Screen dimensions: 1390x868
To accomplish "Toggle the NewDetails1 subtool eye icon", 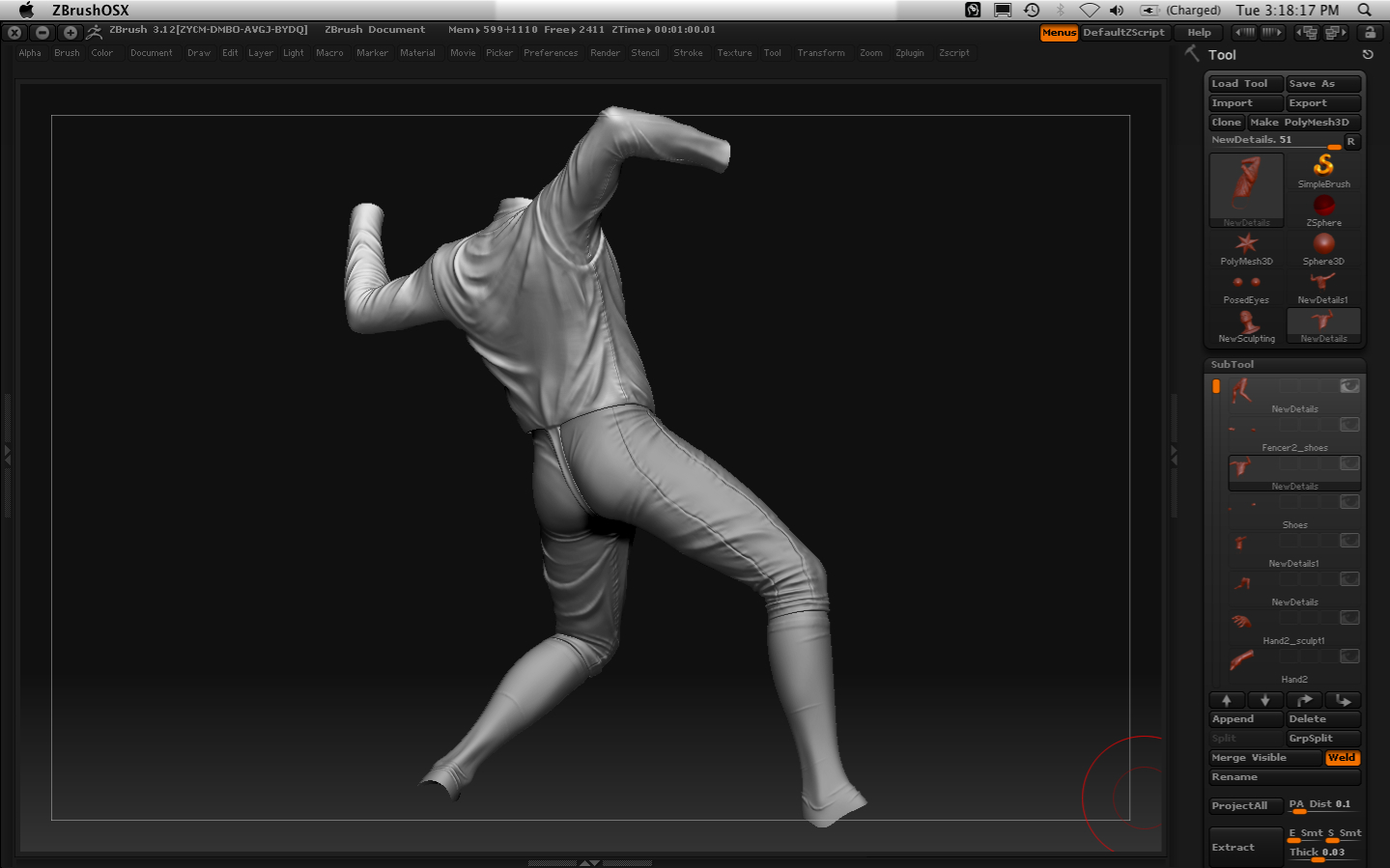I will (x=1349, y=541).
